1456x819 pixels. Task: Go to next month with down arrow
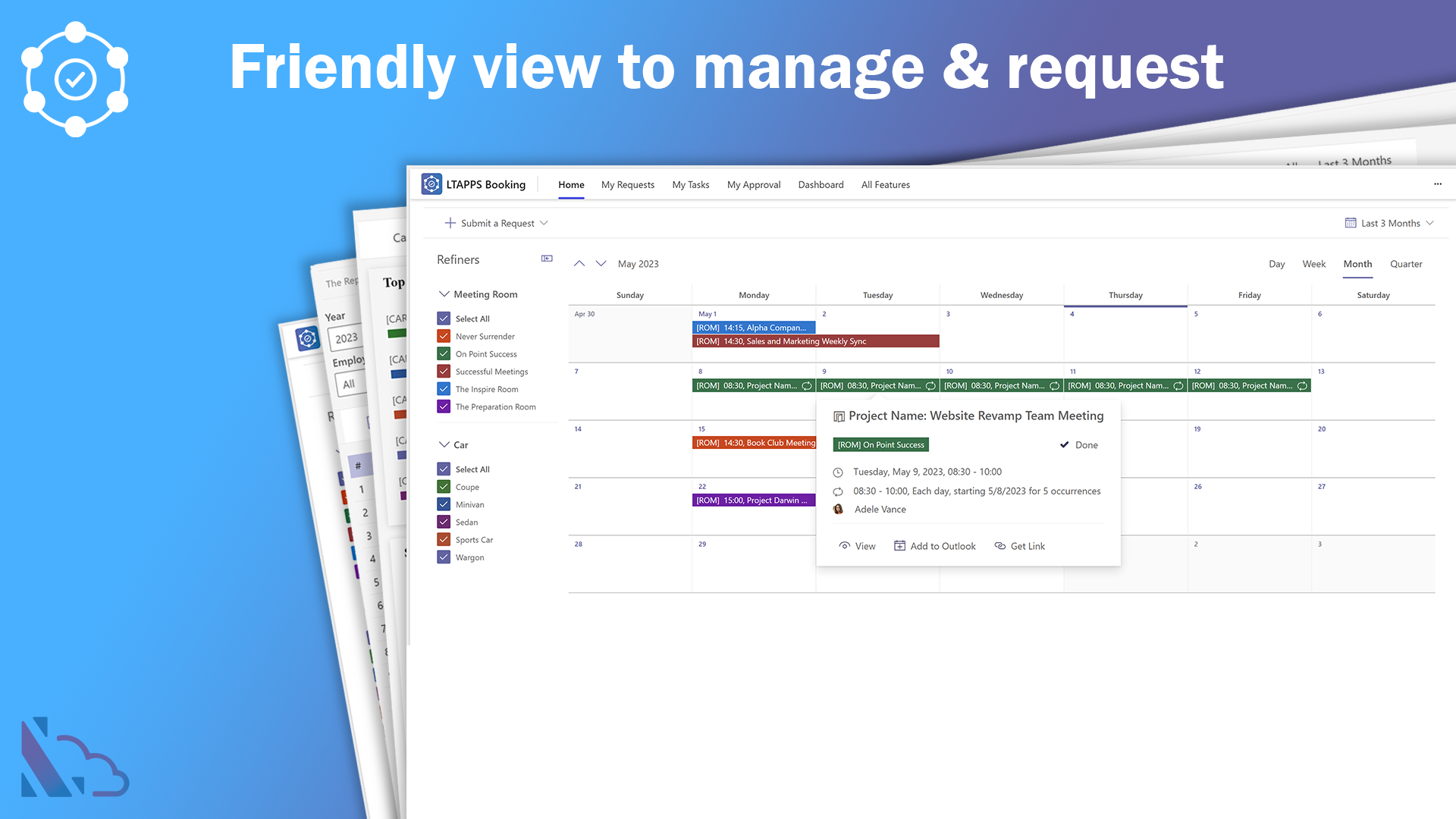(601, 264)
